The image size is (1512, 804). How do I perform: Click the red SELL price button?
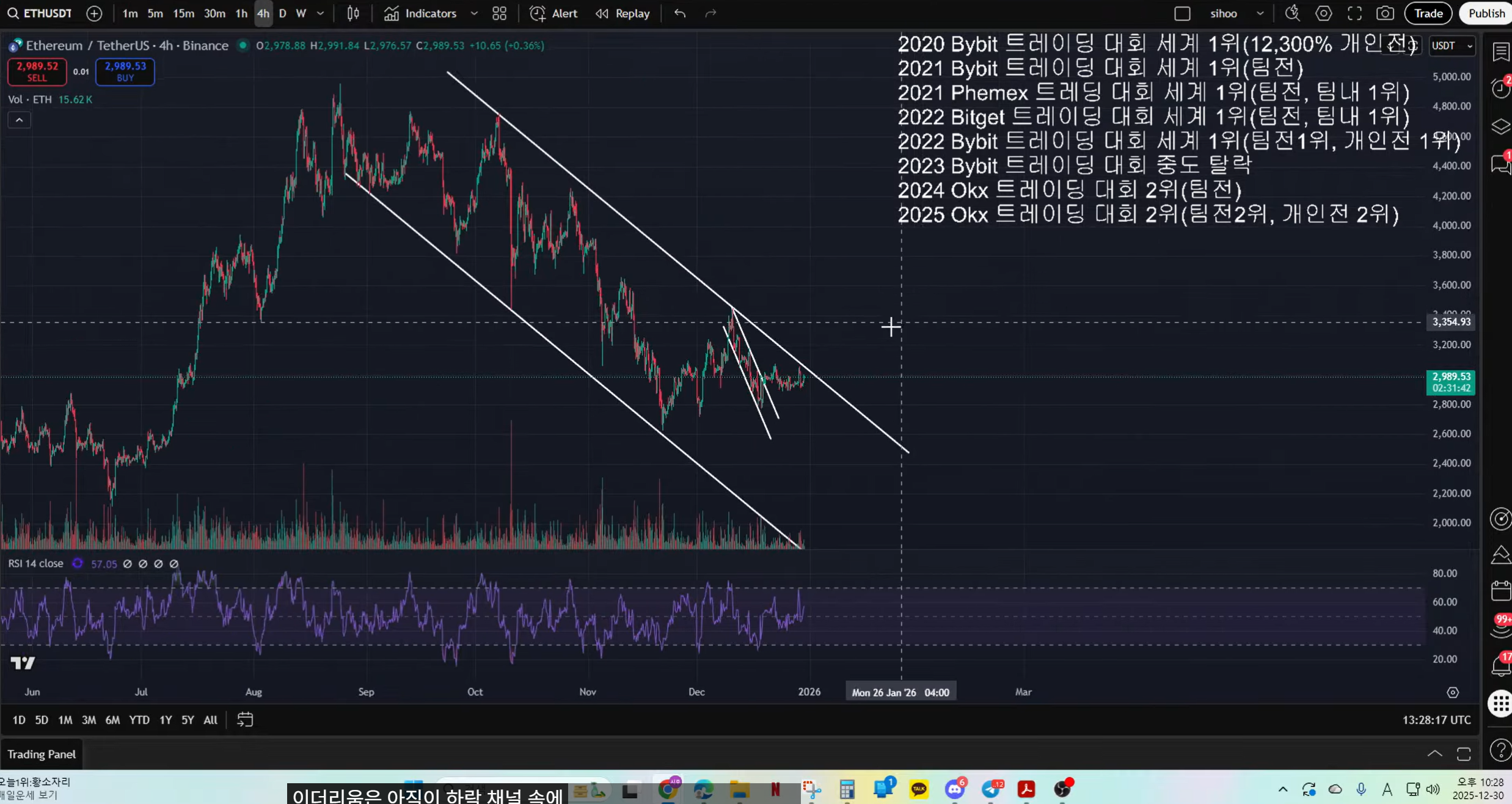coord(37,71)
